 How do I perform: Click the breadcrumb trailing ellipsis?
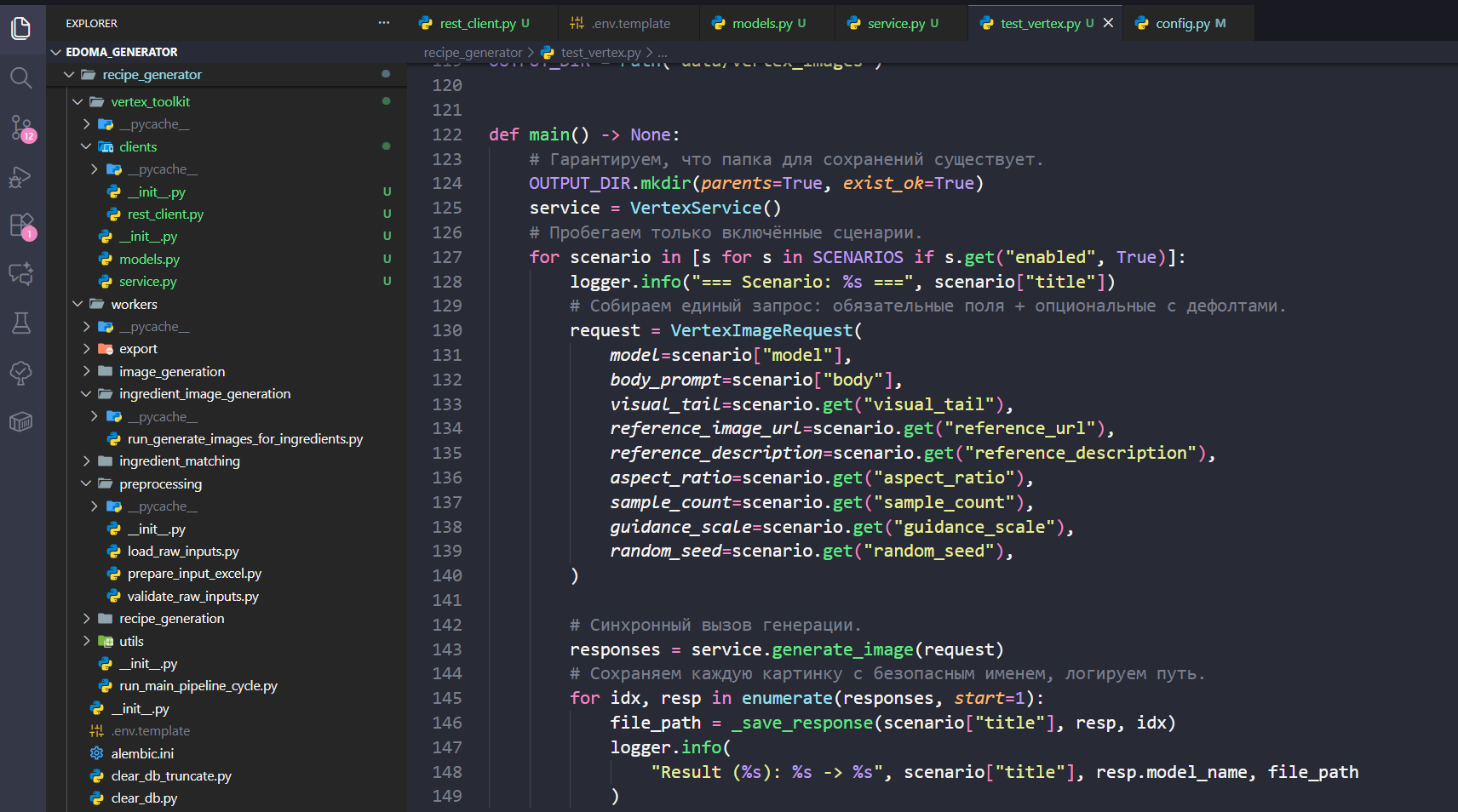(x=663, y=53)
